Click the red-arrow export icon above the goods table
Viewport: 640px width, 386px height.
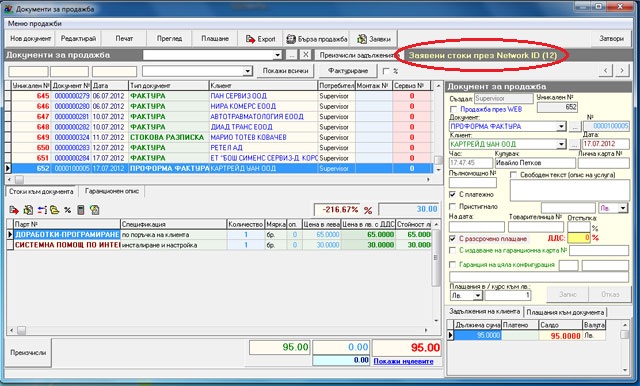pos(14,210)
